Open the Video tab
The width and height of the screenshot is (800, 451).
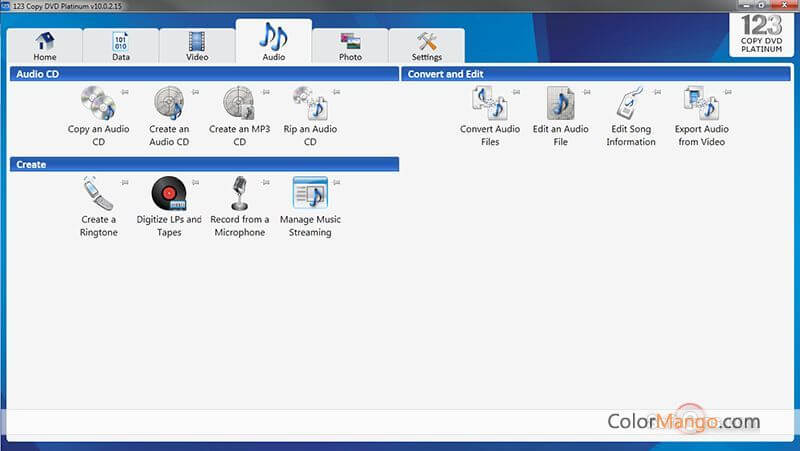click(197, 46)
